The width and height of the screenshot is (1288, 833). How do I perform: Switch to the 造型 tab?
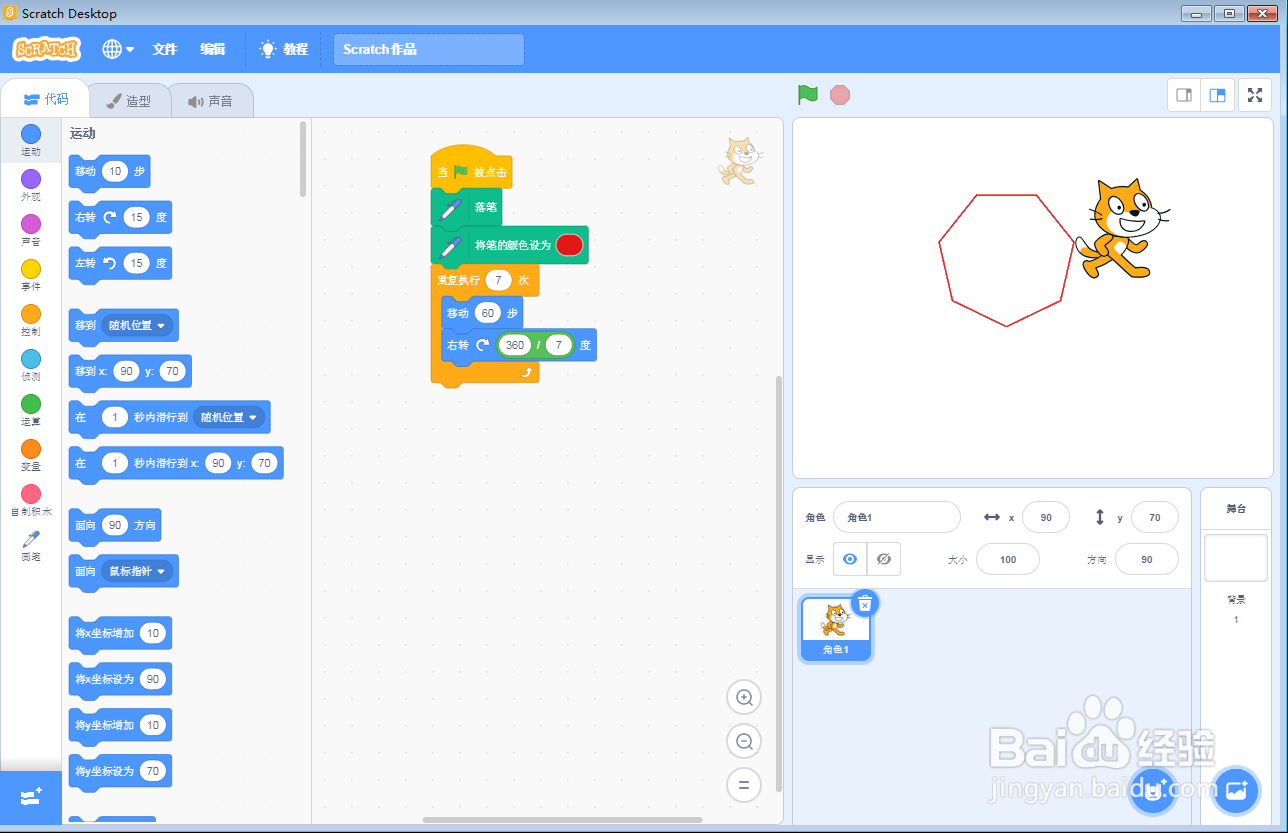click(129, 100)
